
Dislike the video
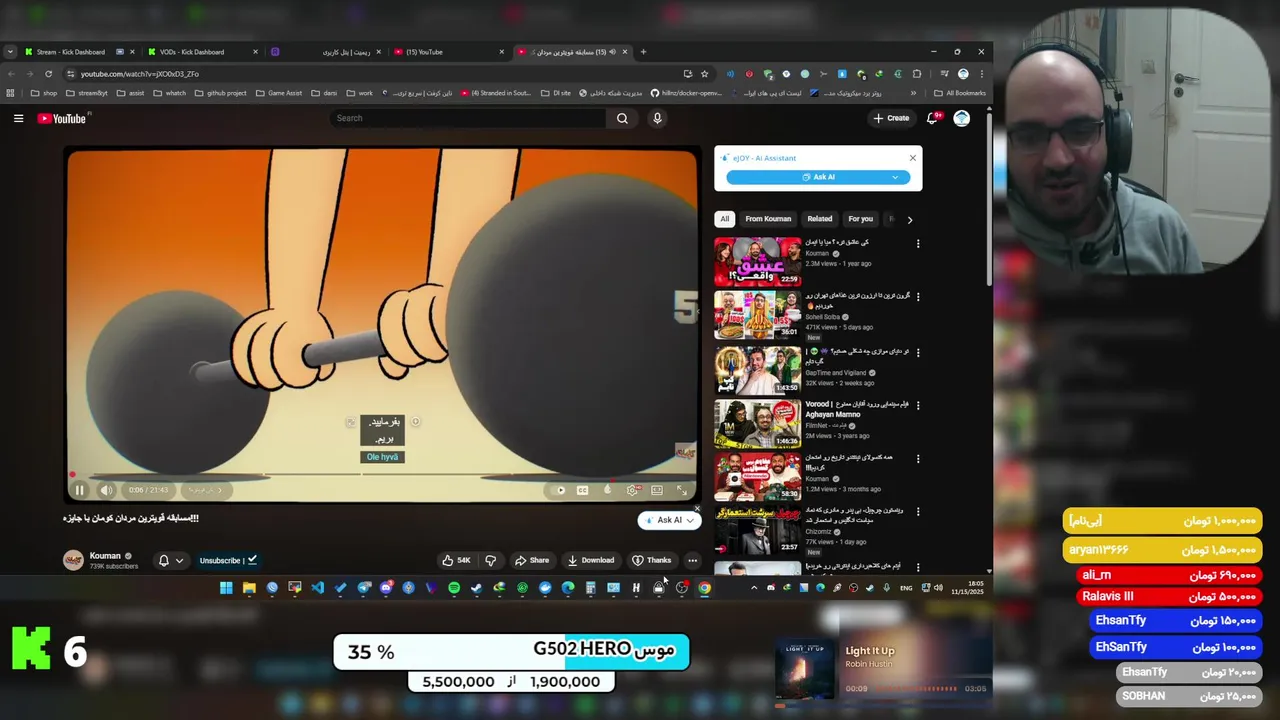[x=490, y=560]
